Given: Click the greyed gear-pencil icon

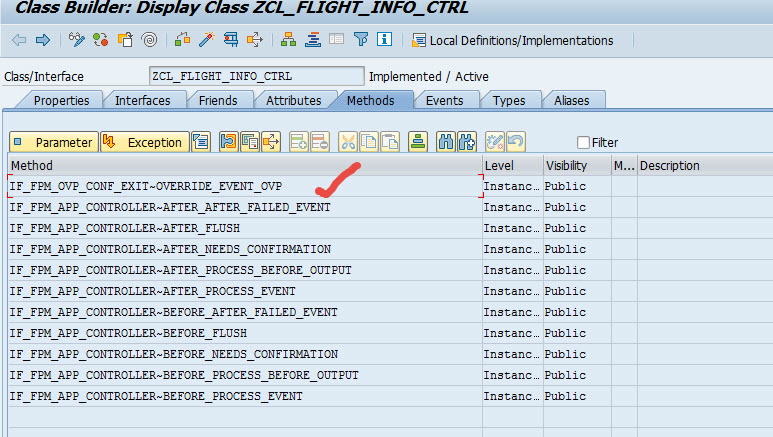Looking at the screenshot, I should tap(494, 142).
